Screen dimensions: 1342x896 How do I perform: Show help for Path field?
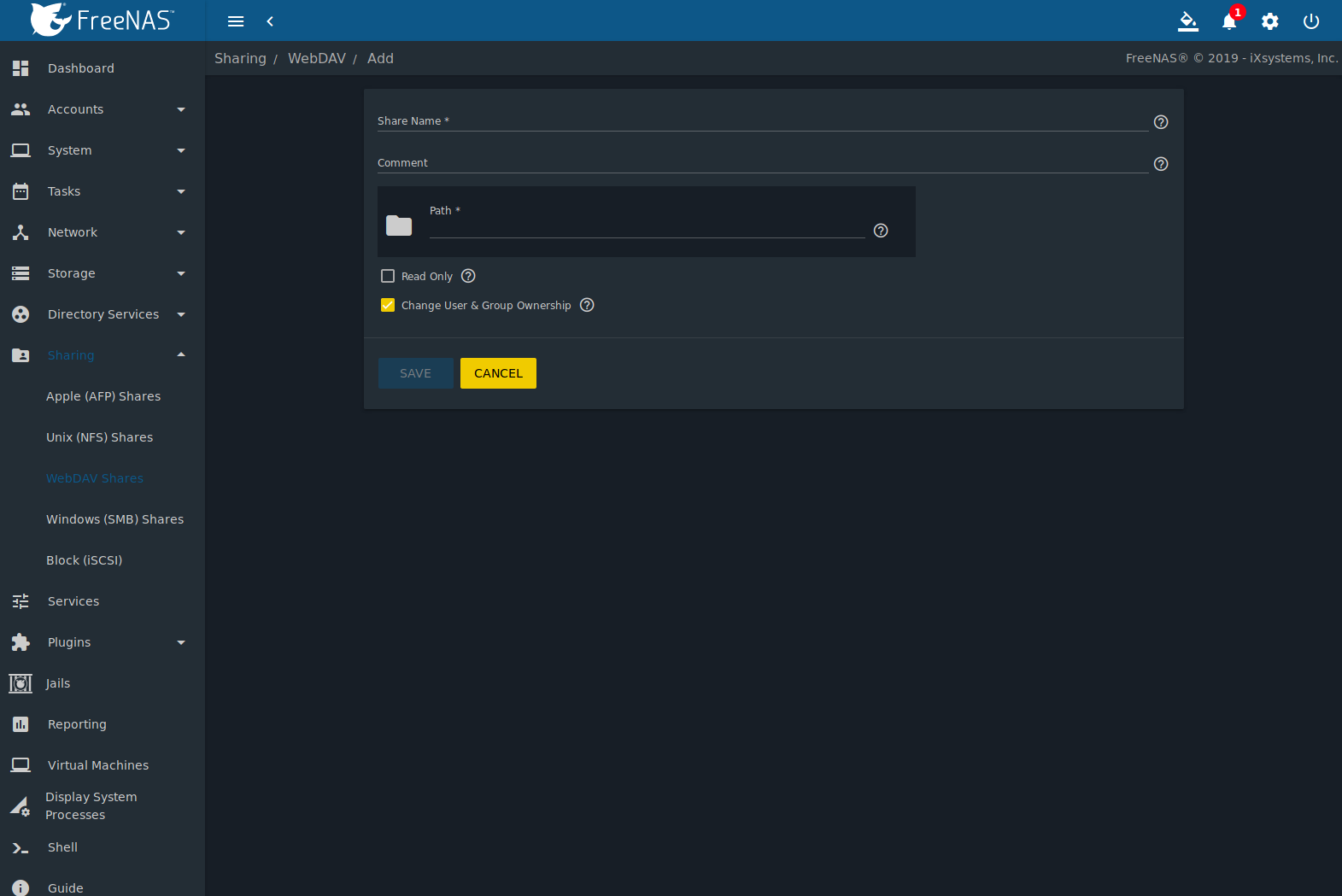coord(881,231)
